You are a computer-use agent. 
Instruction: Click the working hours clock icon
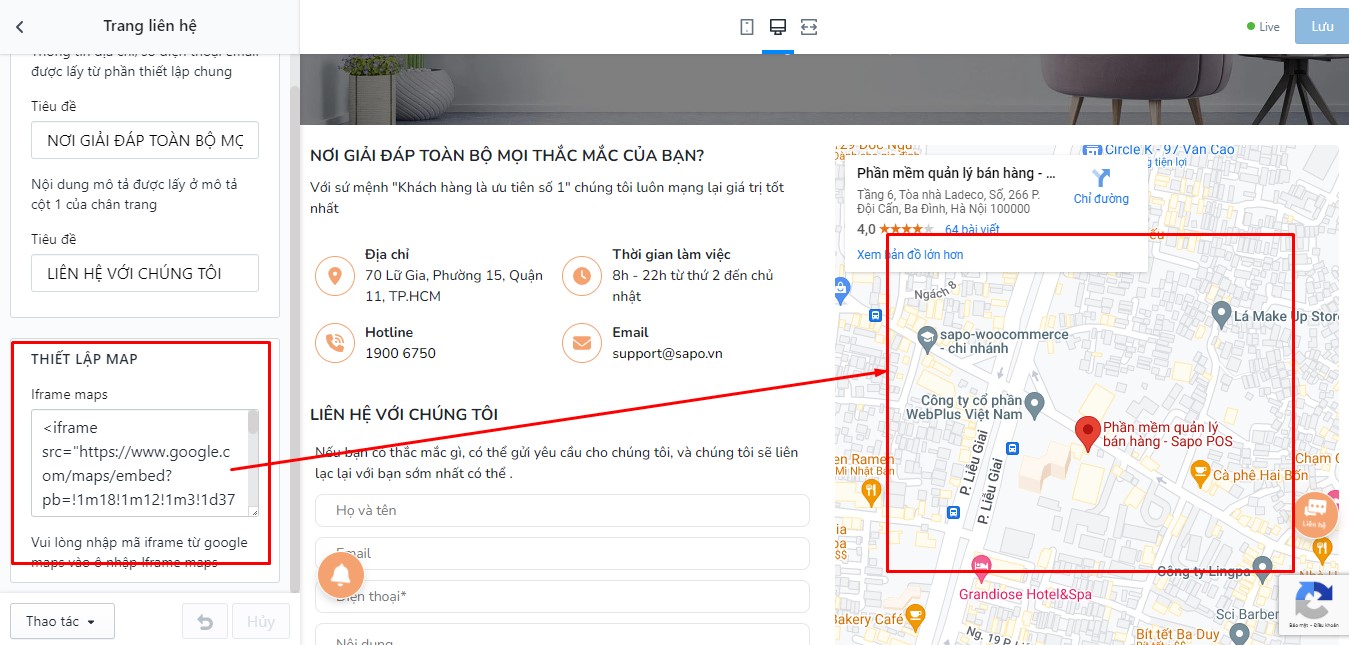pos(582,275)
